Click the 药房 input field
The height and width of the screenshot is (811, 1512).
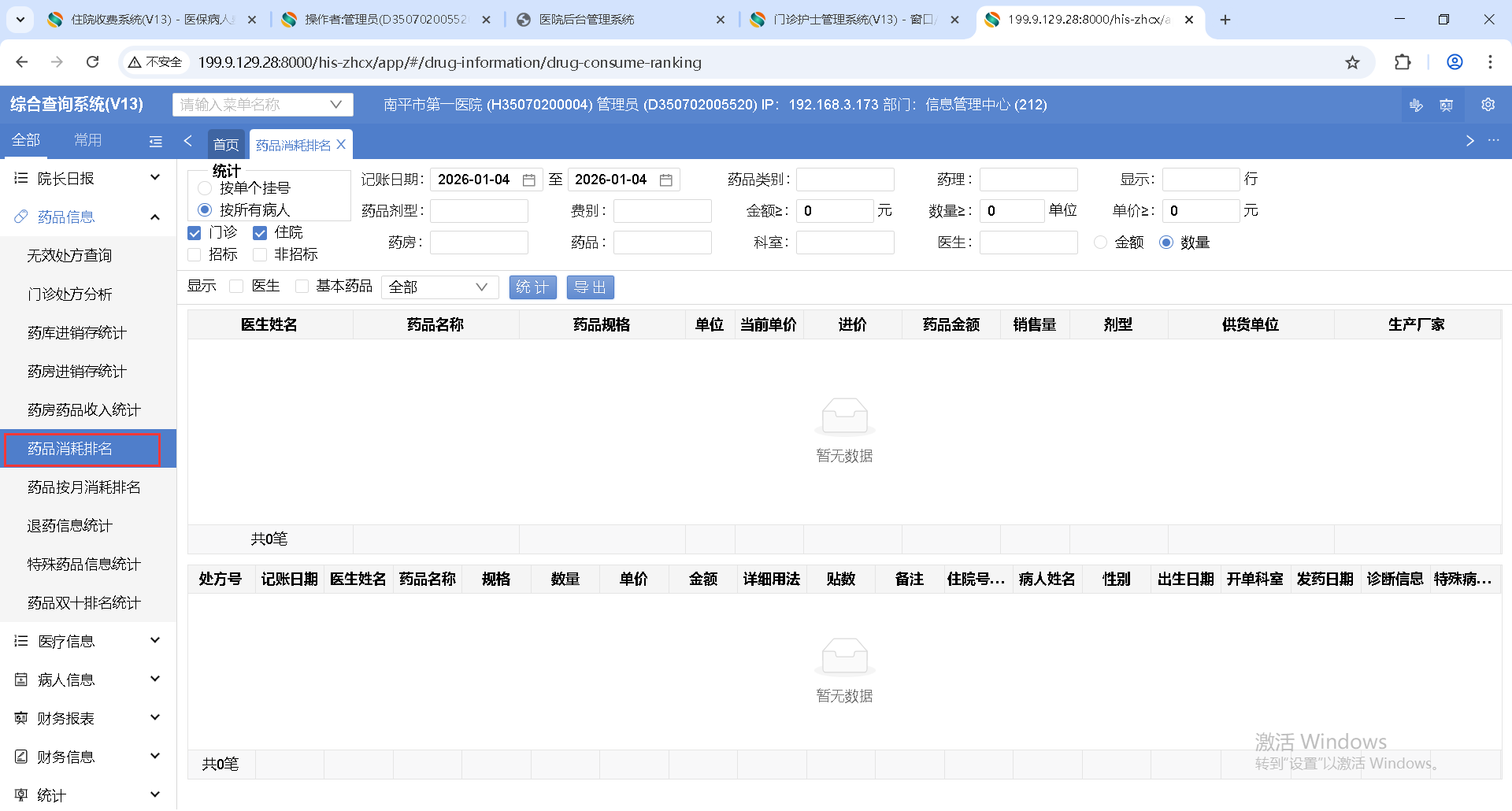[x=479, y=243]
